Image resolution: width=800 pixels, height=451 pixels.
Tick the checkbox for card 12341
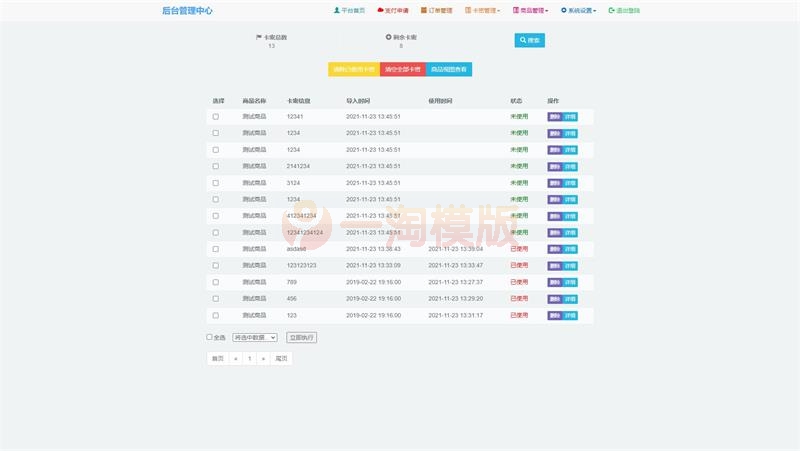[215, 117]
